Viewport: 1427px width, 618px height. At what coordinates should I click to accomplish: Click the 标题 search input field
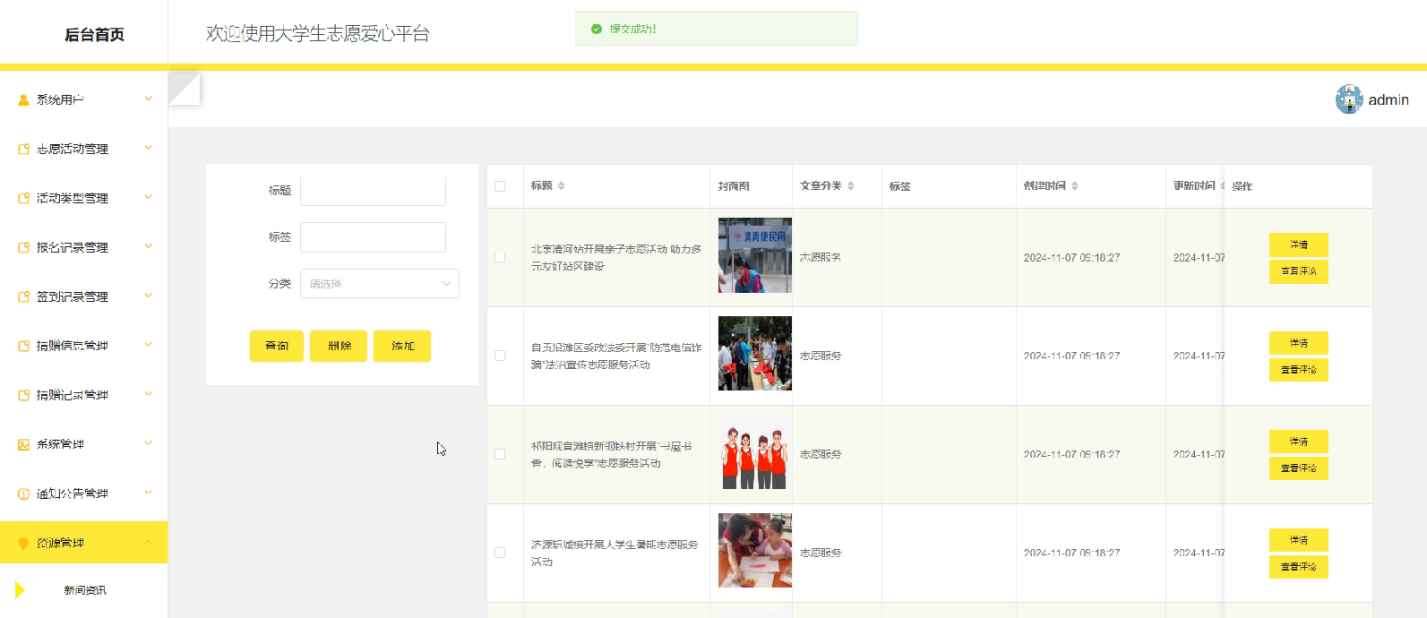[x=373, y=190]
